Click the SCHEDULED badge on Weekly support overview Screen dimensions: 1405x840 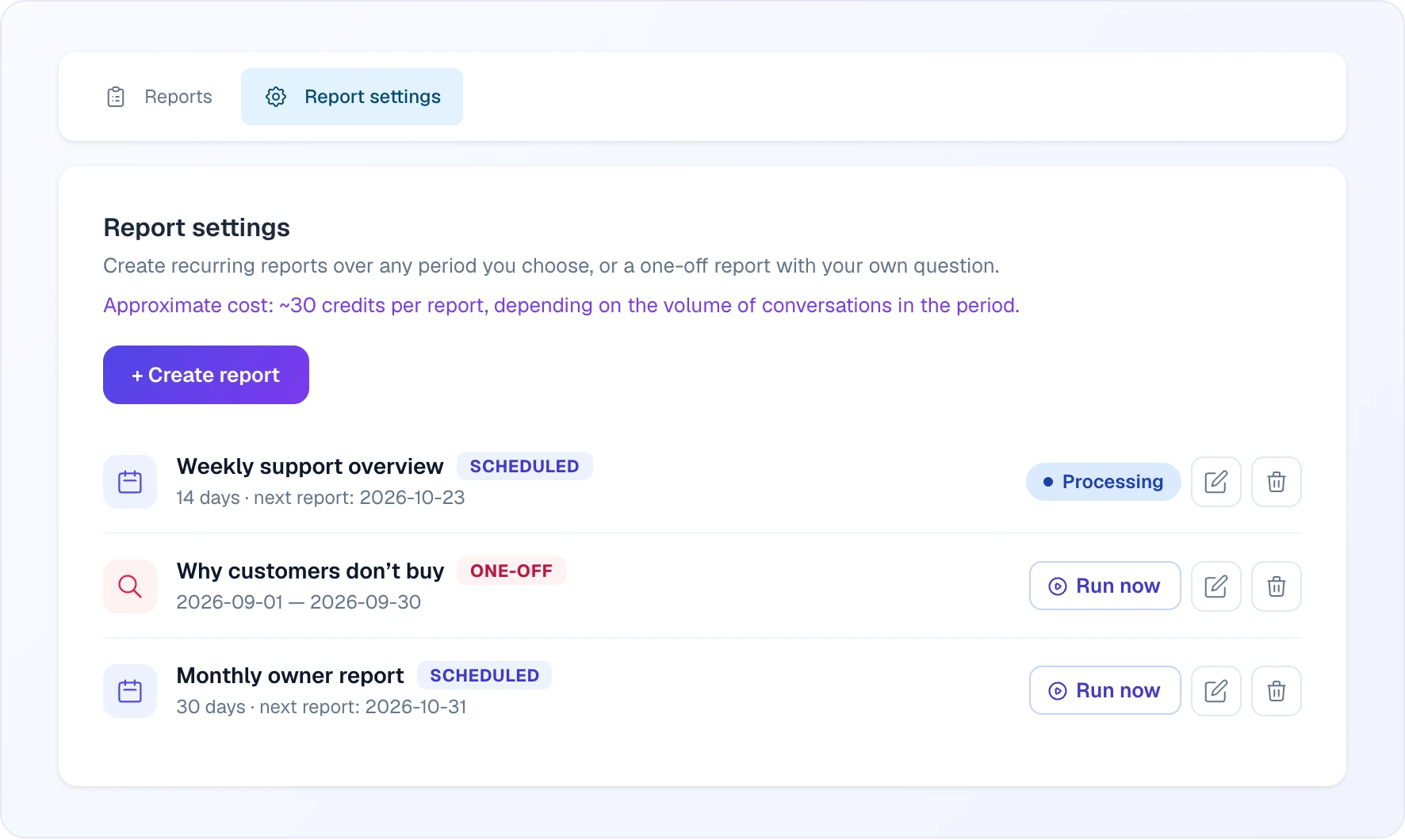point(525,466)
